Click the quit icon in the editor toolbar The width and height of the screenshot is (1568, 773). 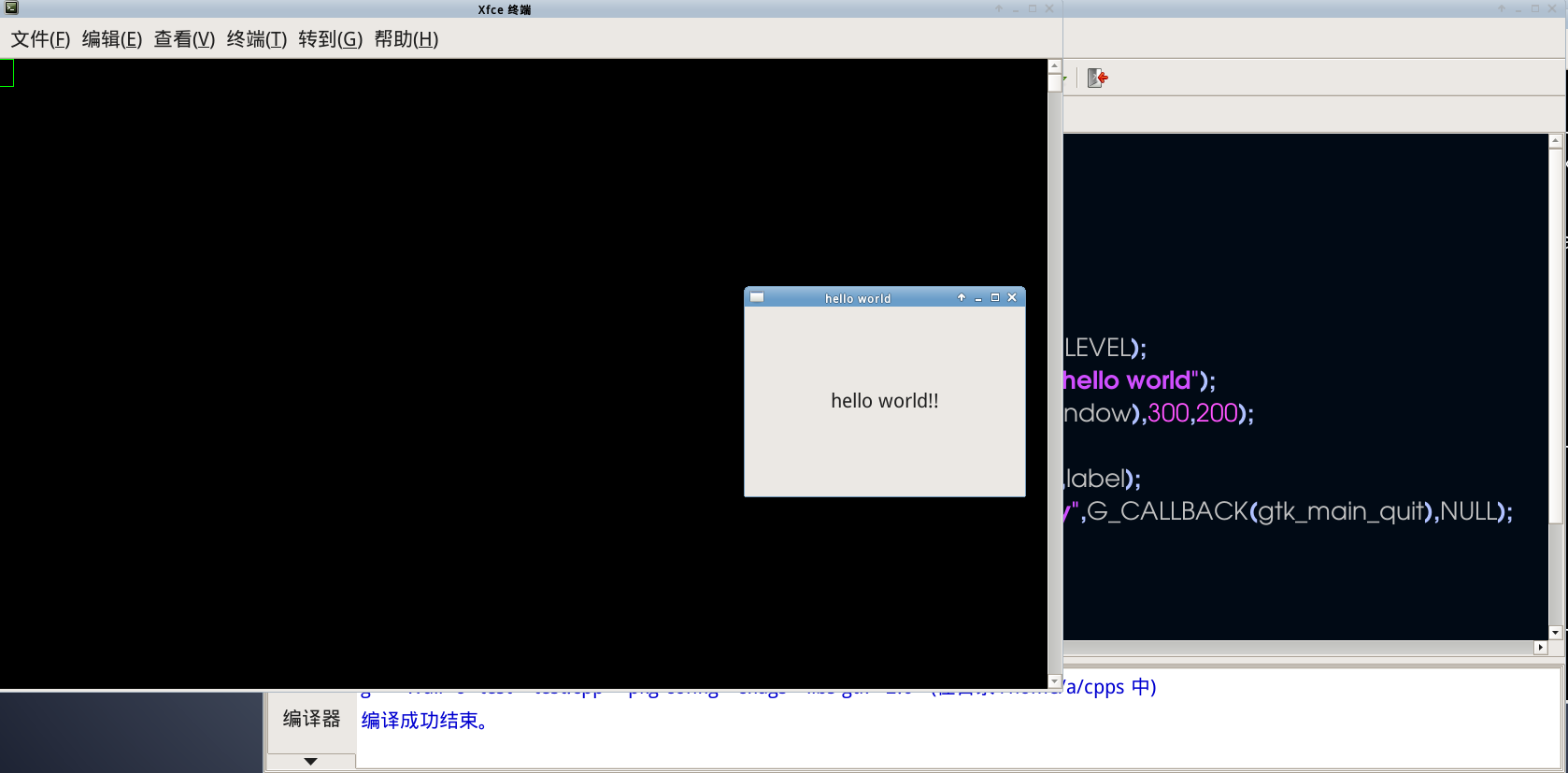point(1098,78)
